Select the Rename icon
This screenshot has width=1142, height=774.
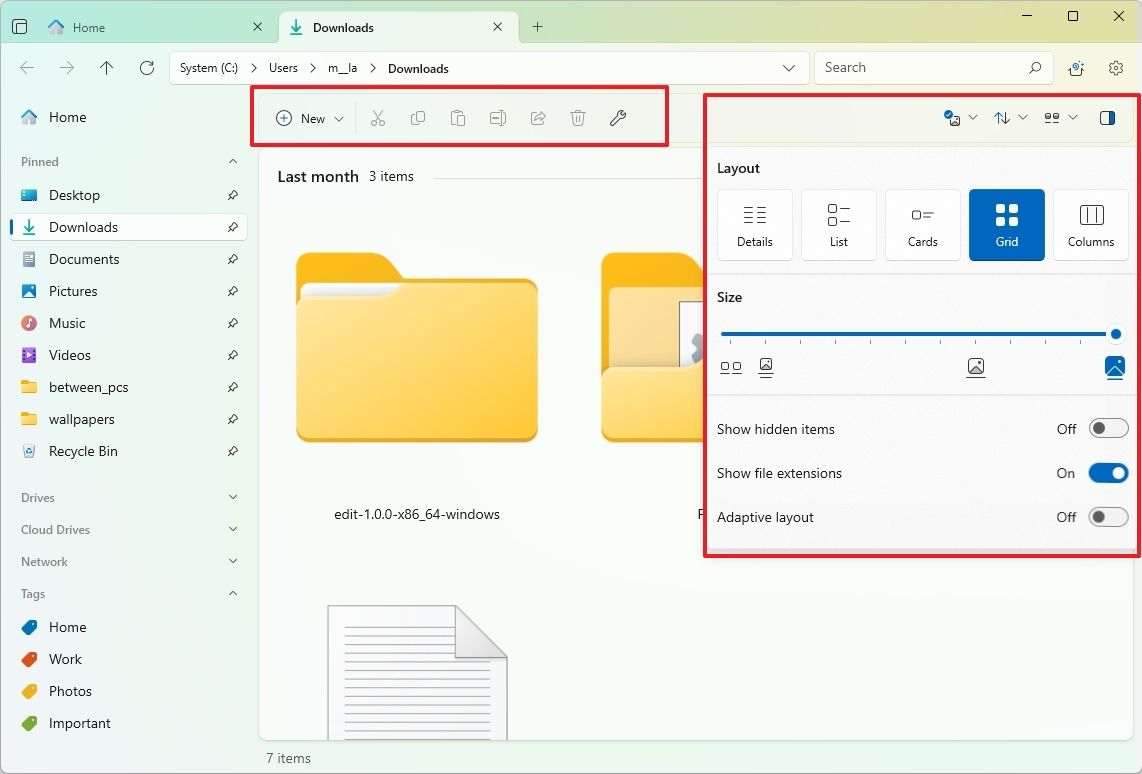click(497, 118)
